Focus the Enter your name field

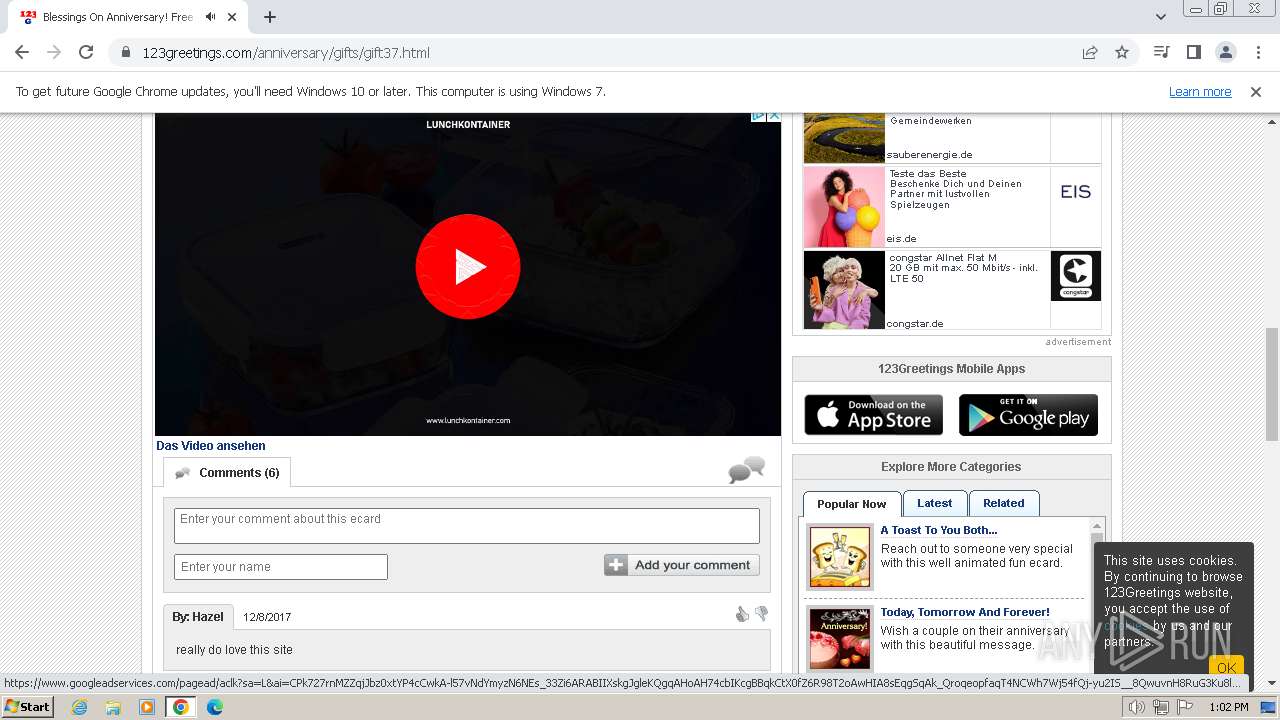click(281, 567)
